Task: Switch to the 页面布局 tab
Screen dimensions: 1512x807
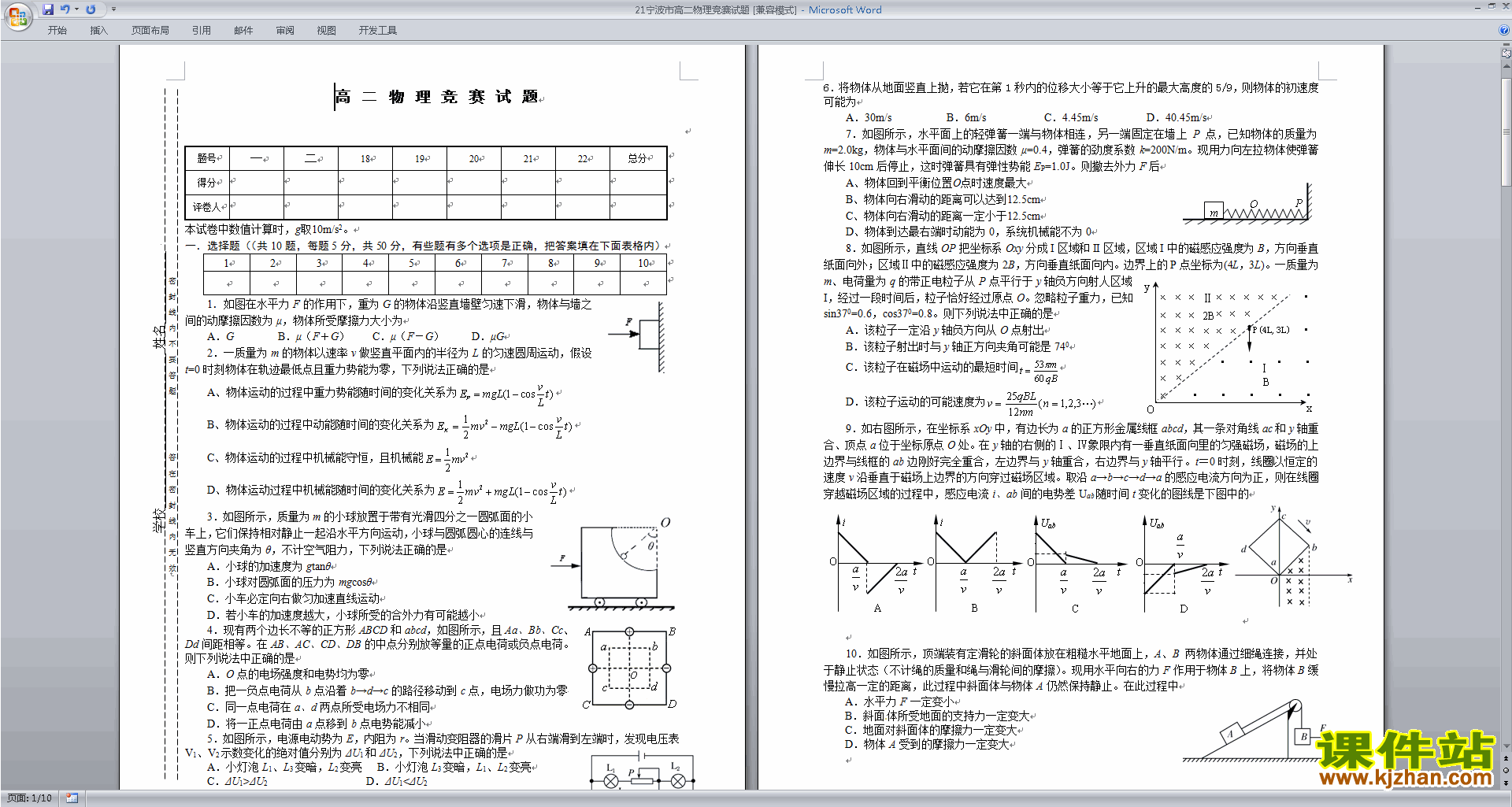Action: click(150, 31)
